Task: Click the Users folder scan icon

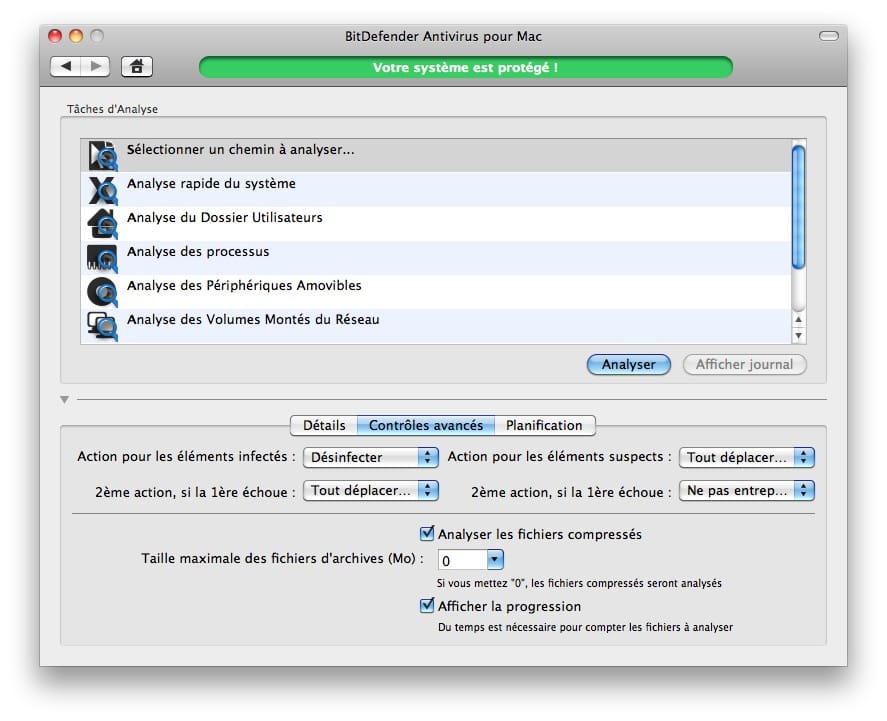Action: click(x=102, y=224)
